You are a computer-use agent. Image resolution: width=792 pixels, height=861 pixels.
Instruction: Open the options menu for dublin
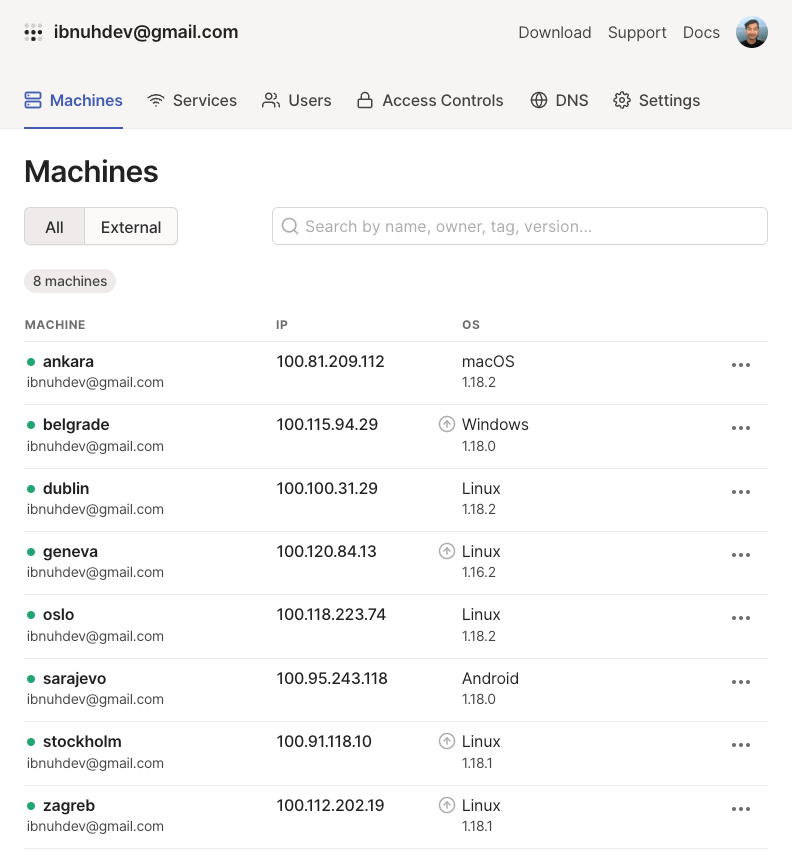point(741,491)
